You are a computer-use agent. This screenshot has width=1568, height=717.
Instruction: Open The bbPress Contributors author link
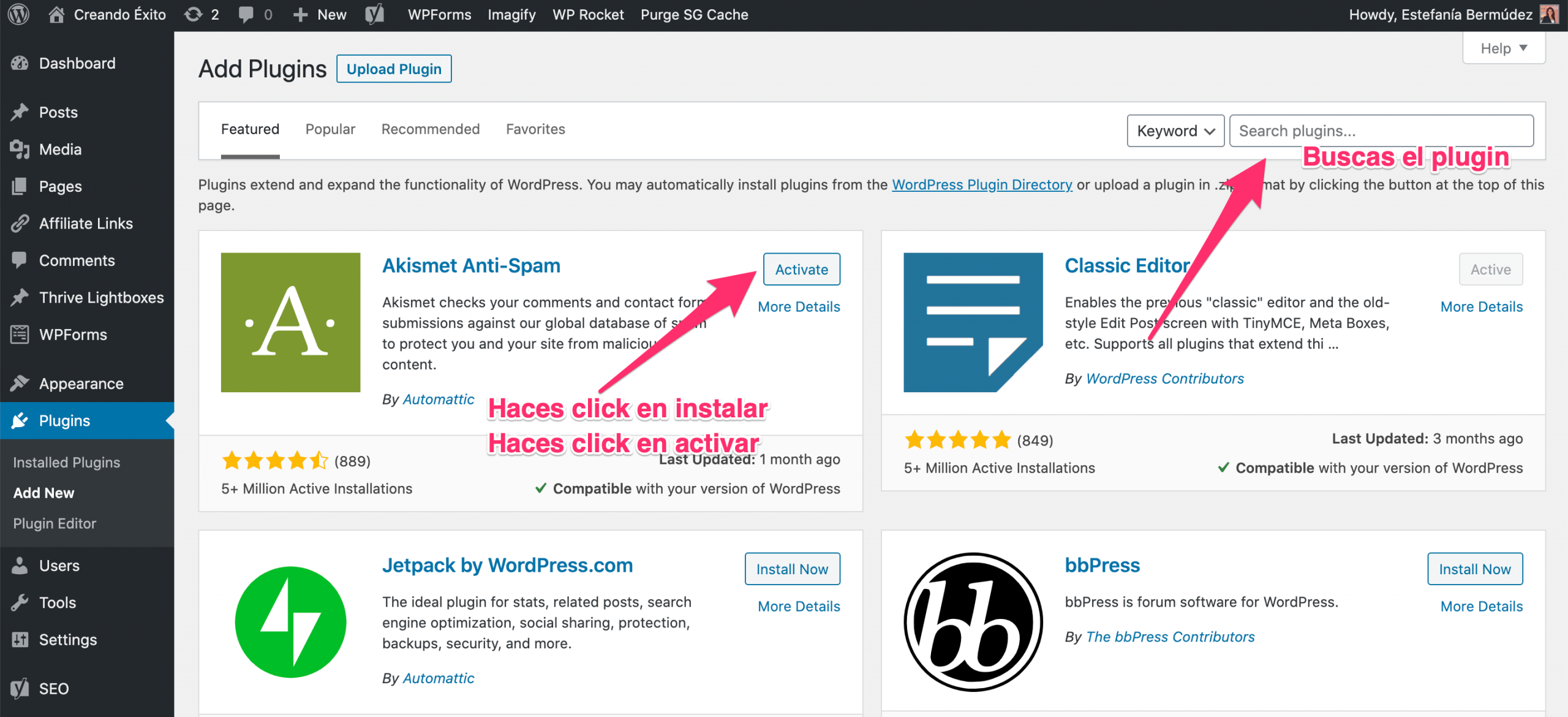[1170, 637]
